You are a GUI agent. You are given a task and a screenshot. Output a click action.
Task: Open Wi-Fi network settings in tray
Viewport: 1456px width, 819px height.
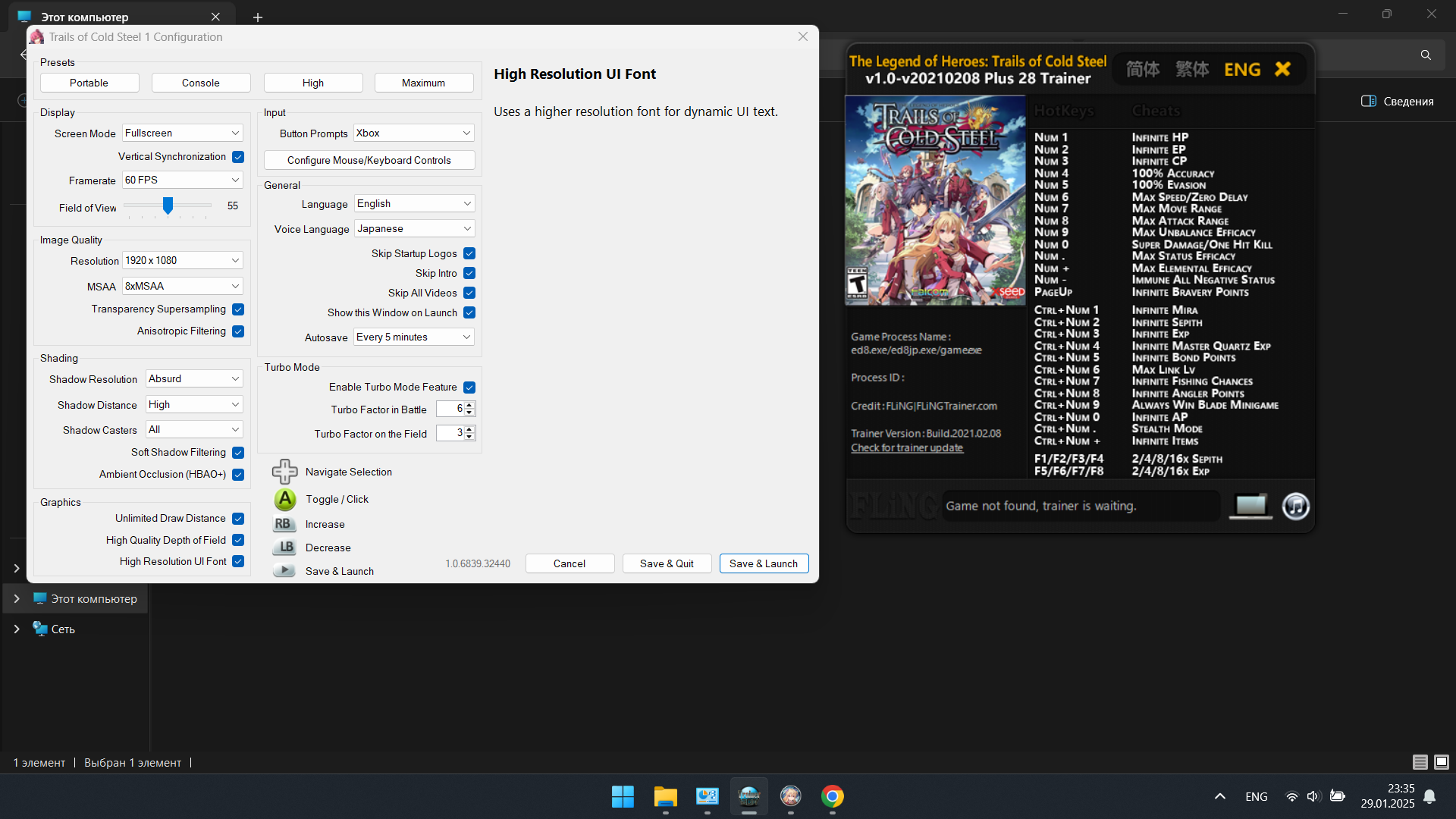[x=1291, y=796]
